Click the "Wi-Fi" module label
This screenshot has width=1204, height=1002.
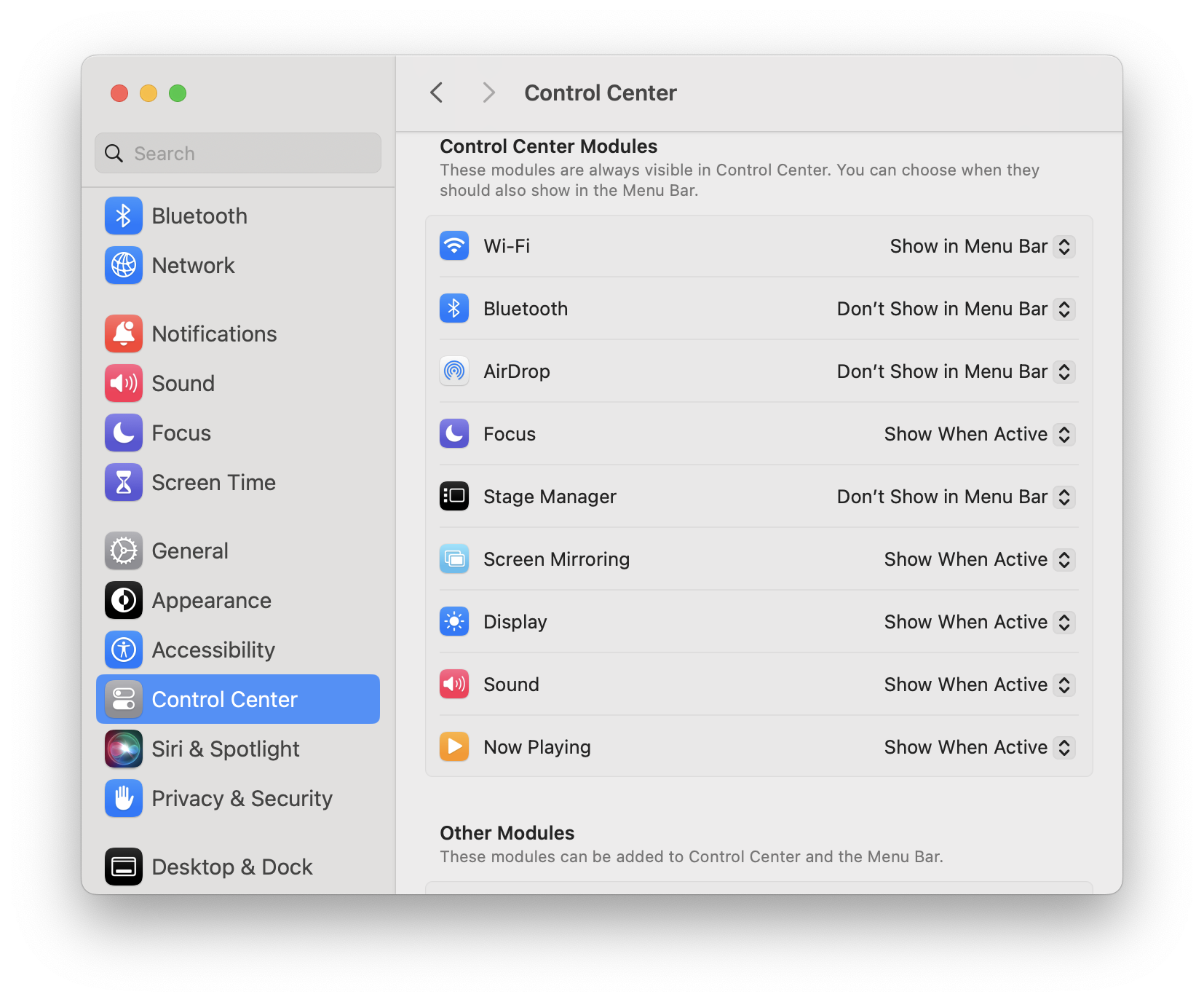(507, 246)
